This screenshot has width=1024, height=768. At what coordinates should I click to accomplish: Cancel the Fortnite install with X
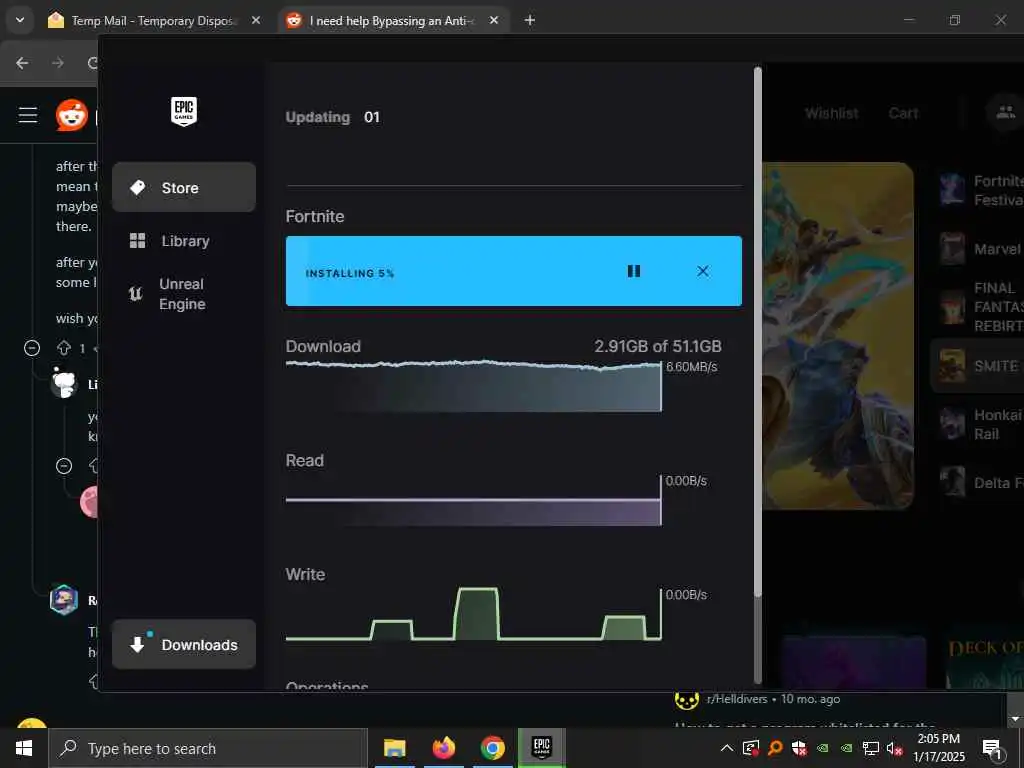(x=703, y=271)
